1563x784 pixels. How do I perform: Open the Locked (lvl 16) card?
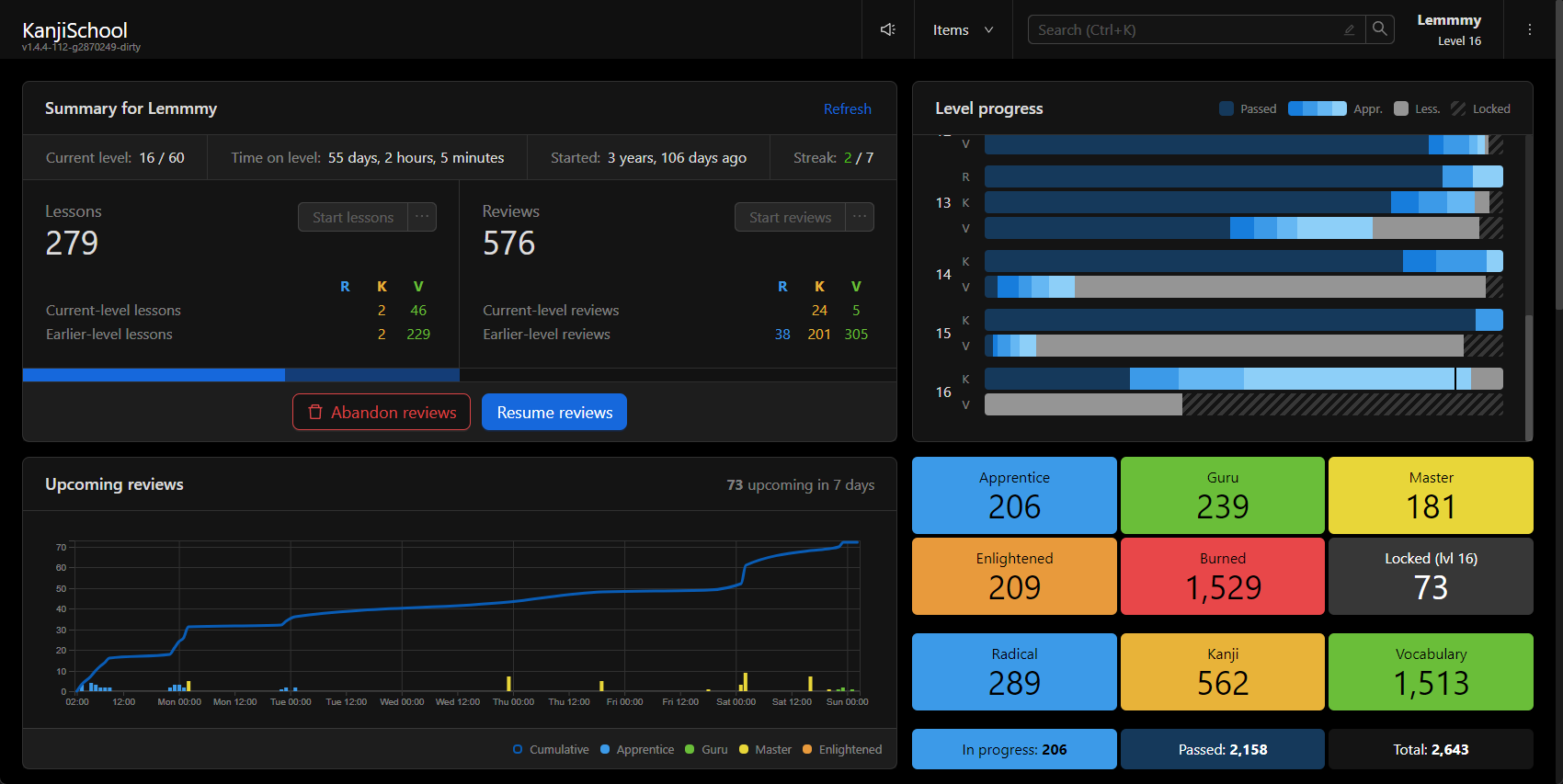click(x=1431, y=576)
